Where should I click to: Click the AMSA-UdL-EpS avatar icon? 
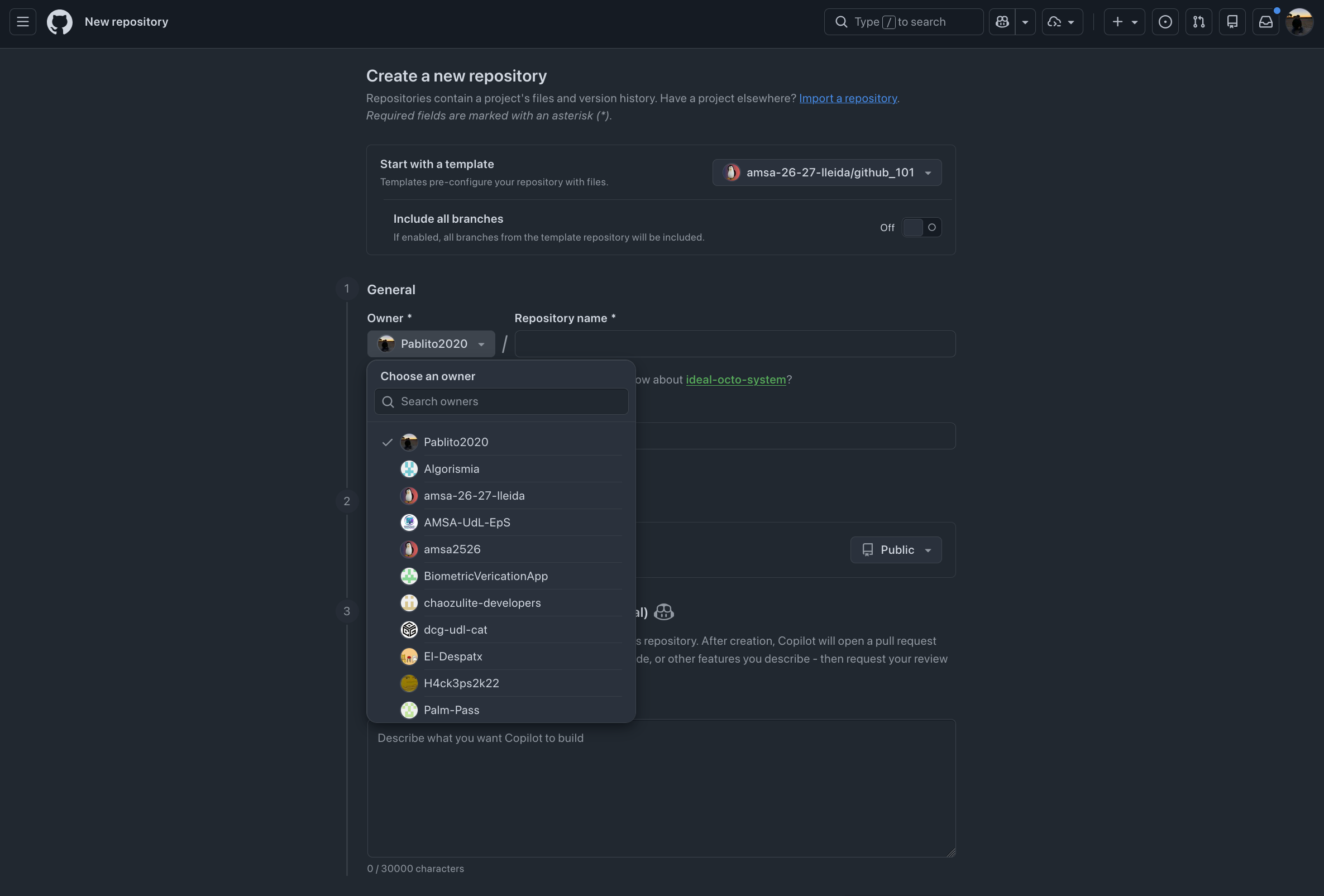(409, 523)
